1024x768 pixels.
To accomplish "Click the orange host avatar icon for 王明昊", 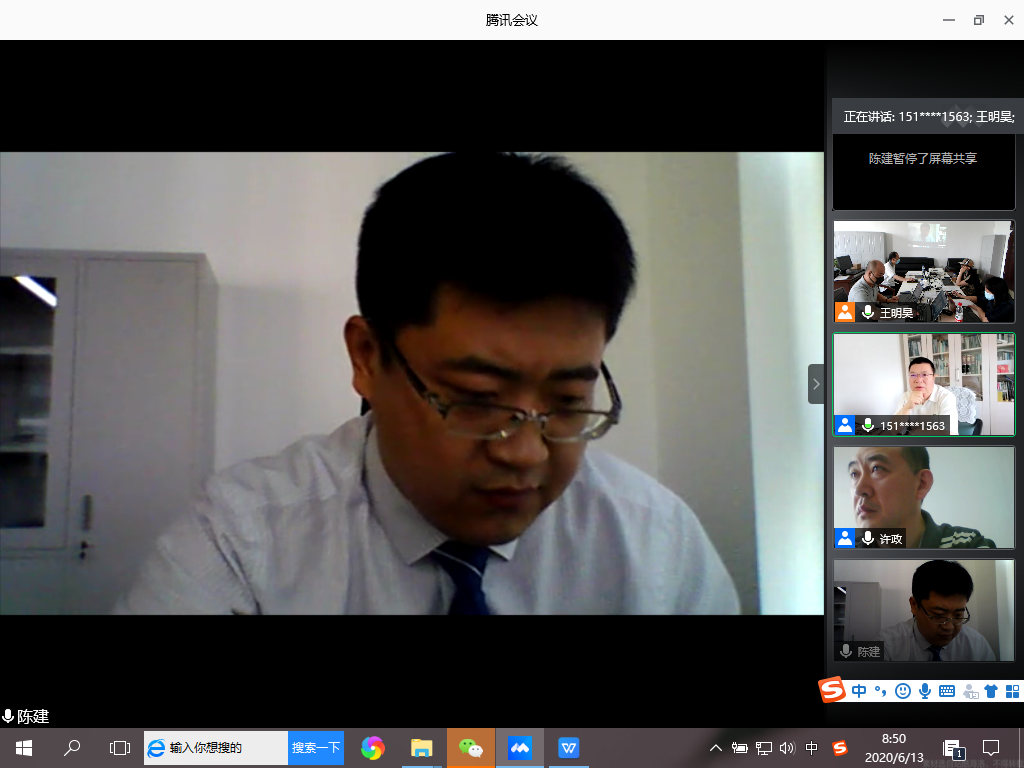I will point(845,313).
